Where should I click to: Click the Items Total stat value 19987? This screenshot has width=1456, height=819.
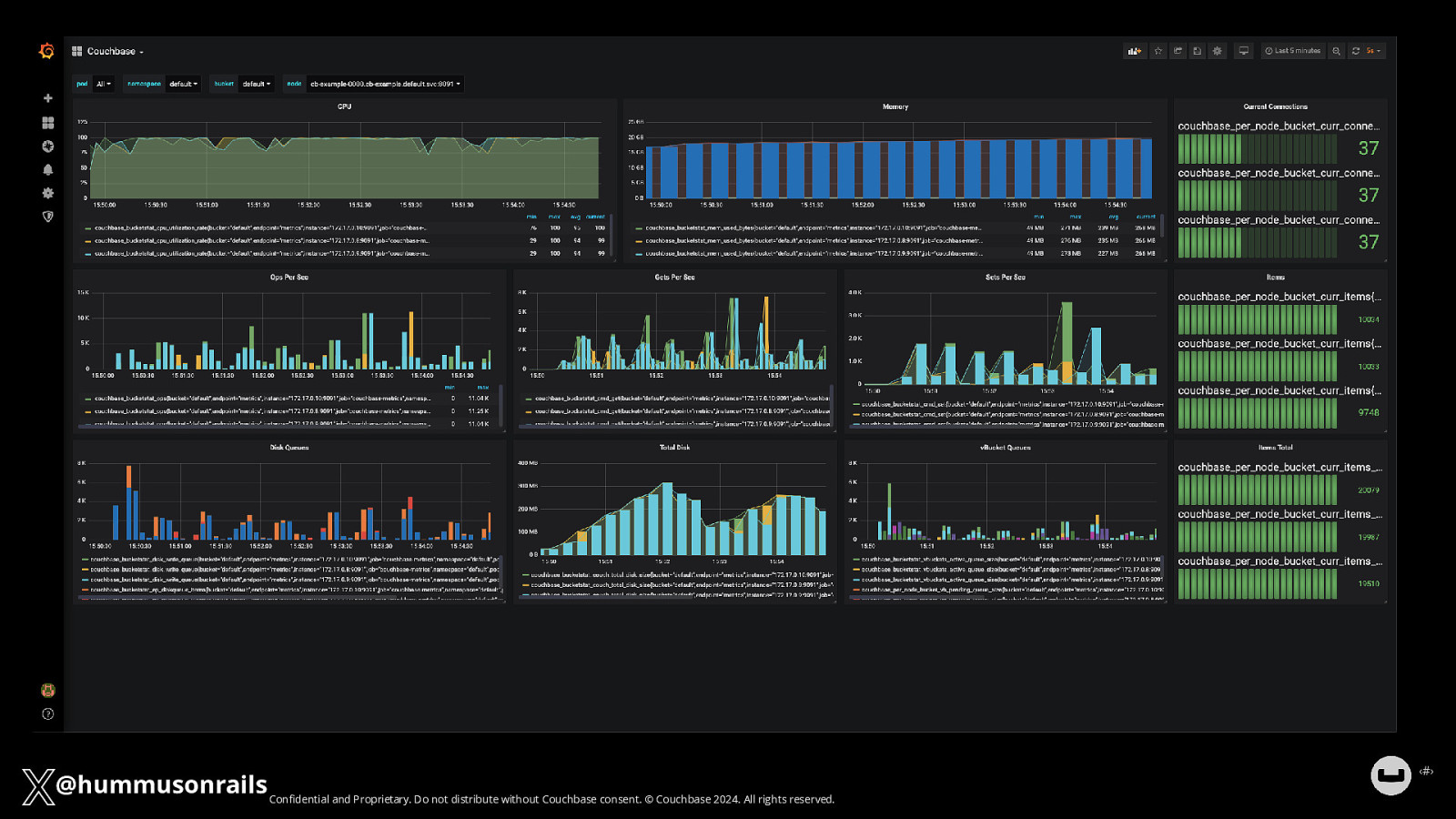tap(1369, 538)
